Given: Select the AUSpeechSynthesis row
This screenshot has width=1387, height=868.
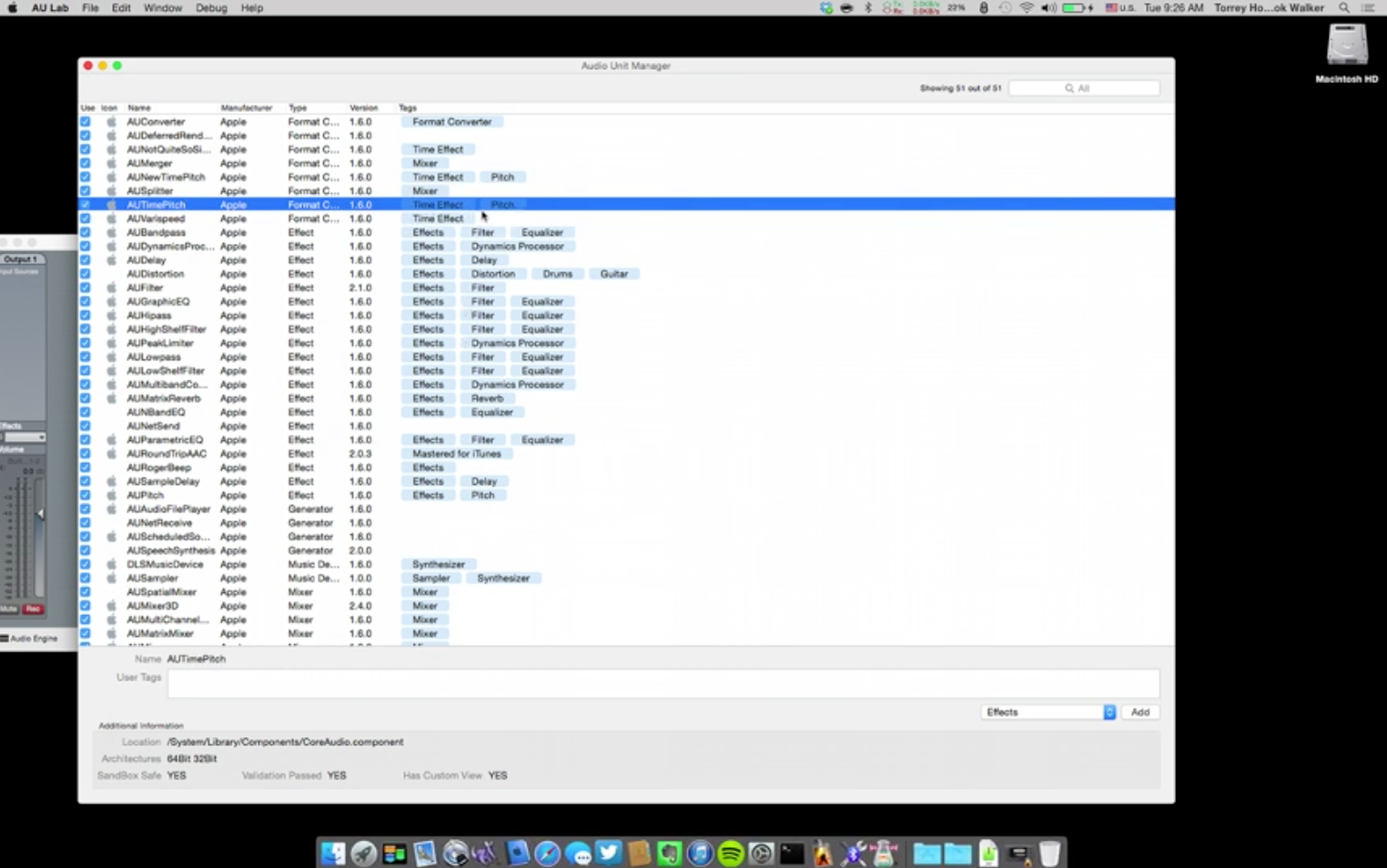Looking at the screenshot, I should 626,550.
